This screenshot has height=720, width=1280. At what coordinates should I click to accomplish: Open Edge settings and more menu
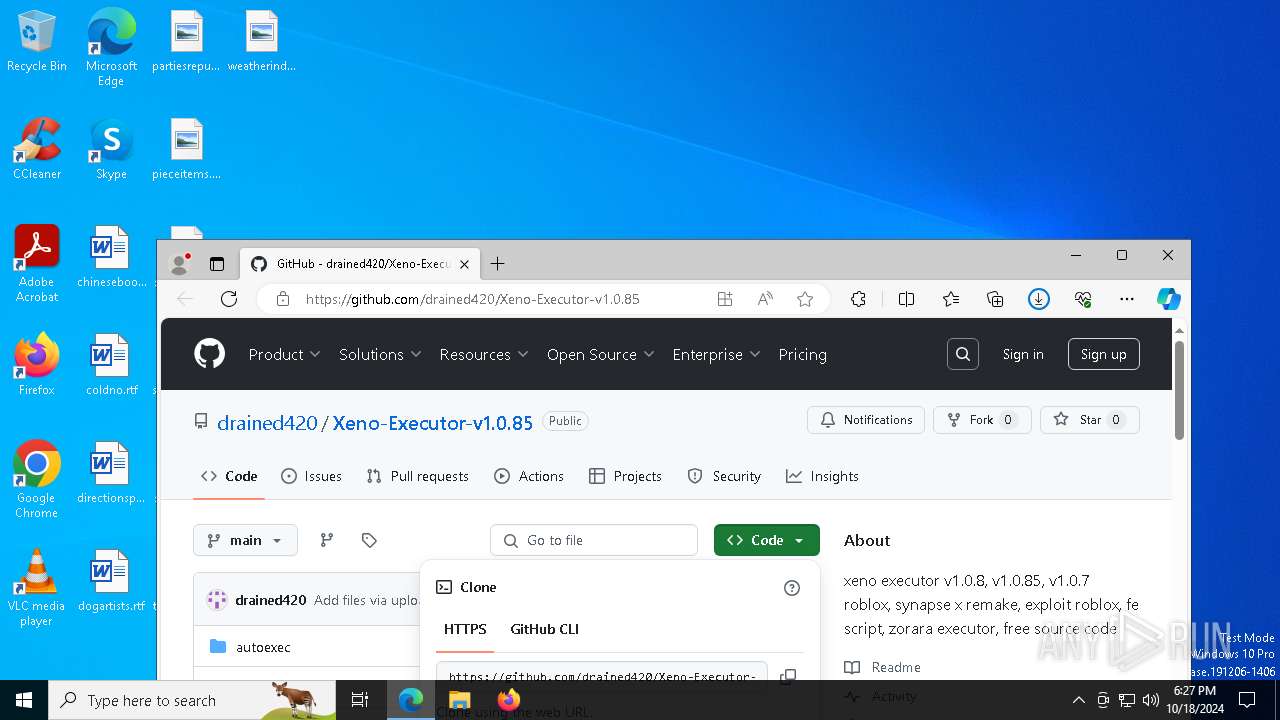1127,299
